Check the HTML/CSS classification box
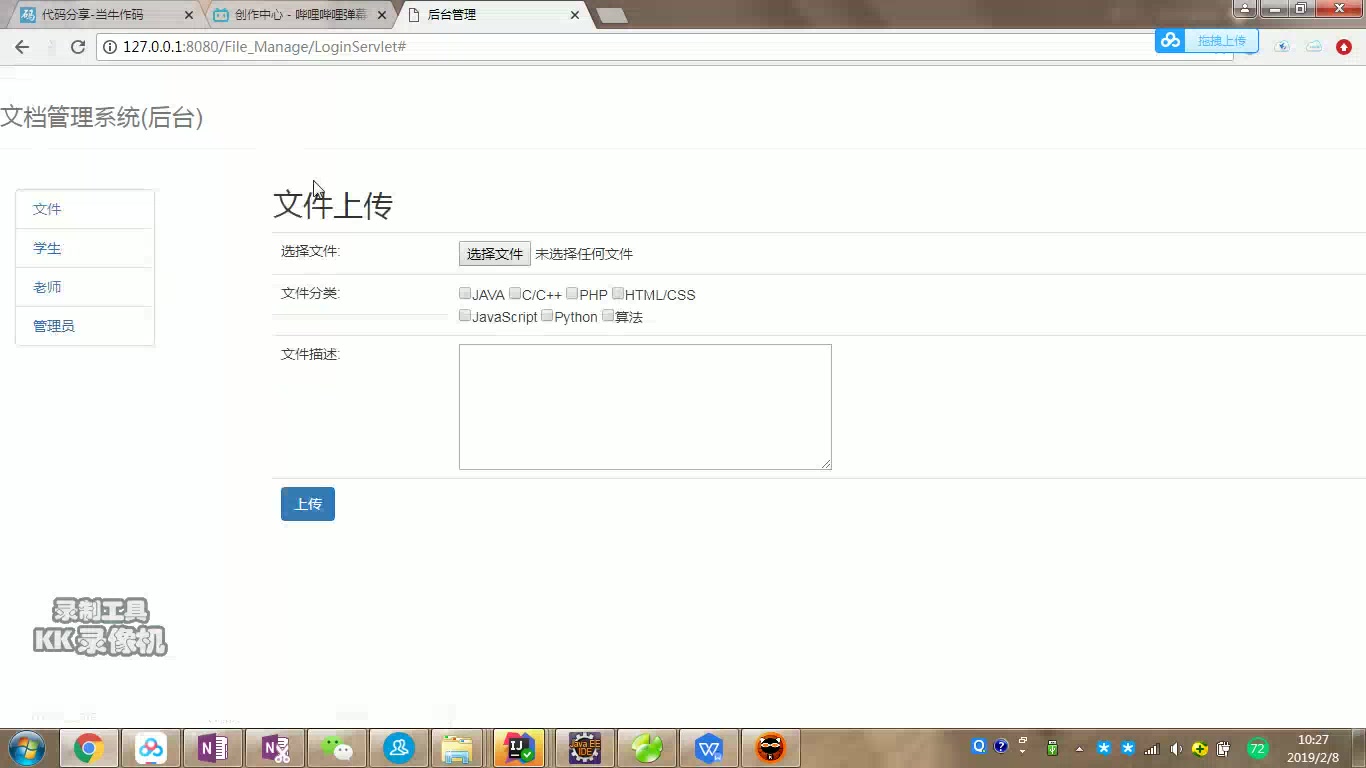Screen dimensions: 1366x768 point(617,293)
